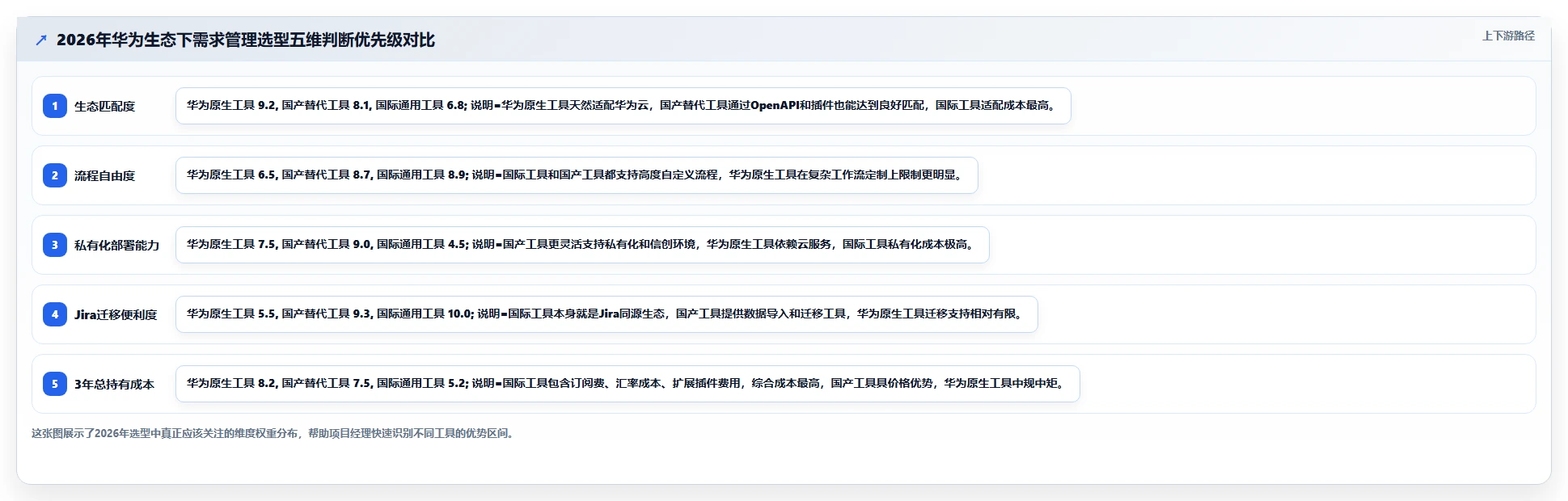Click the title 2026年华为生态下需求管理选型五维判断优先级对比

tap(245, 40)
